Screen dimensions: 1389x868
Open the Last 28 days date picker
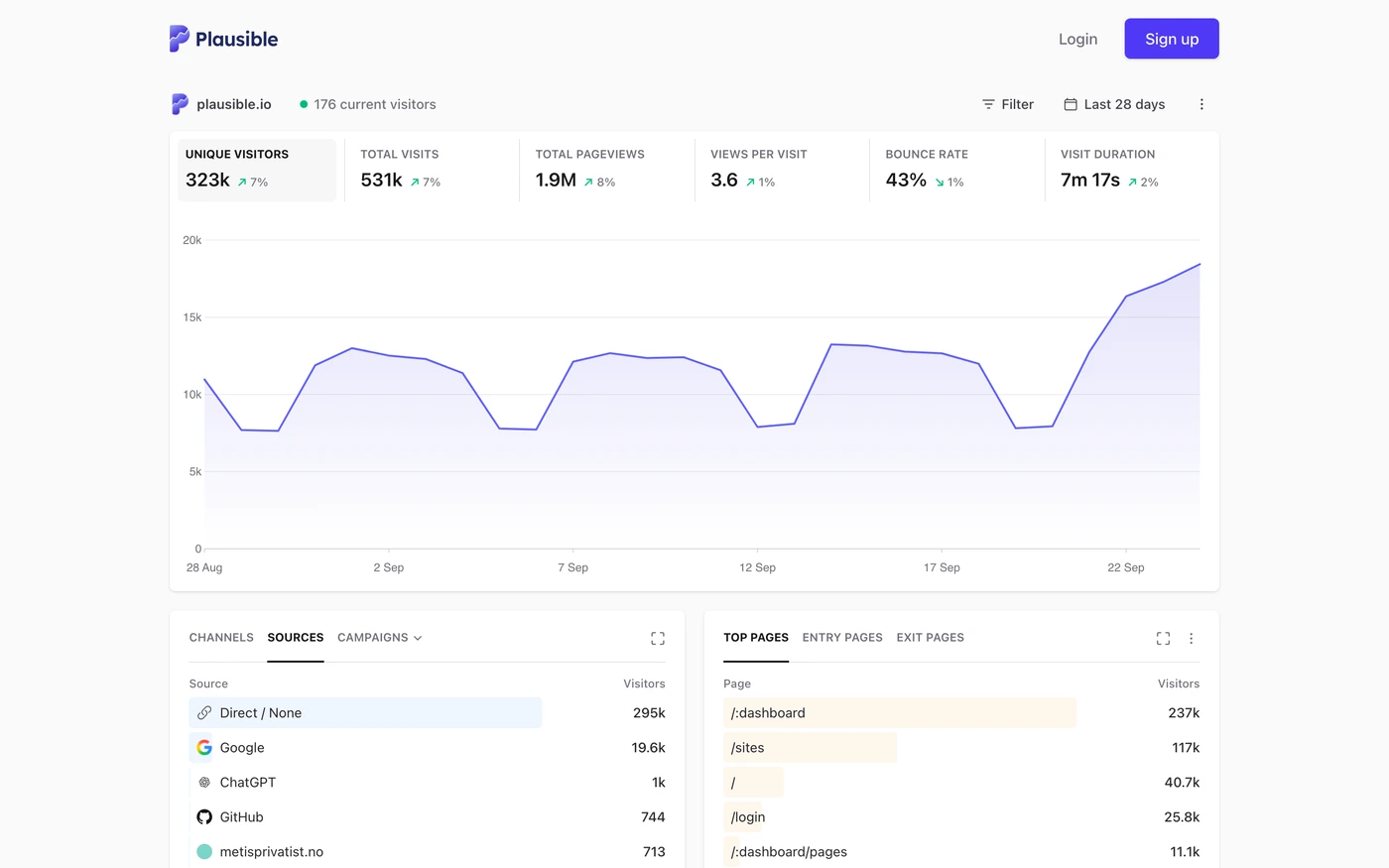pyautogui.click(x=1114, y=104)
